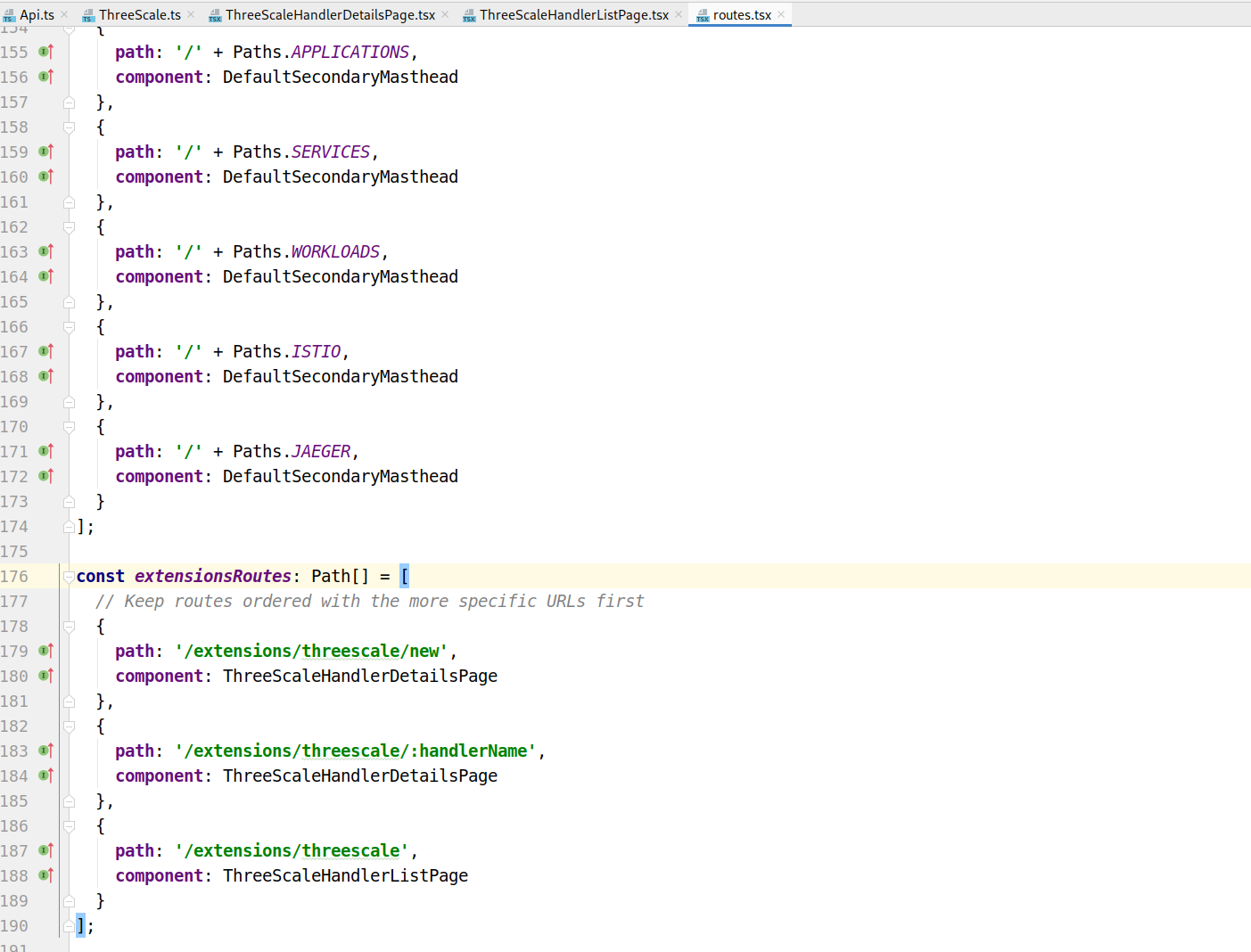Collapse the code block starting at line 178
Viewport: 1251px width, 952px height.
pos(69,627)
